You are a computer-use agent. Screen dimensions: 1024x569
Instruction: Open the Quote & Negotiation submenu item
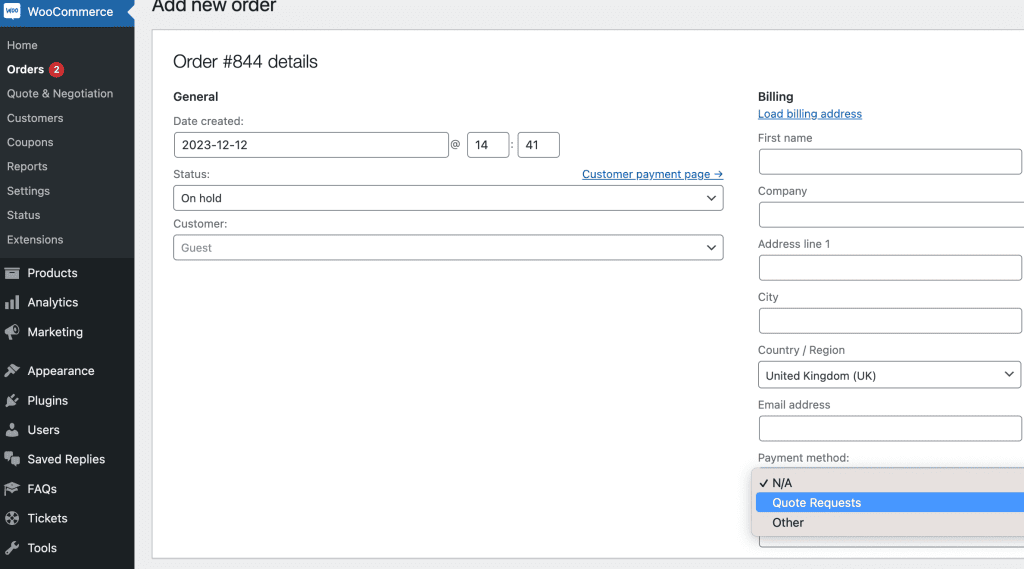tap(60, 93)
